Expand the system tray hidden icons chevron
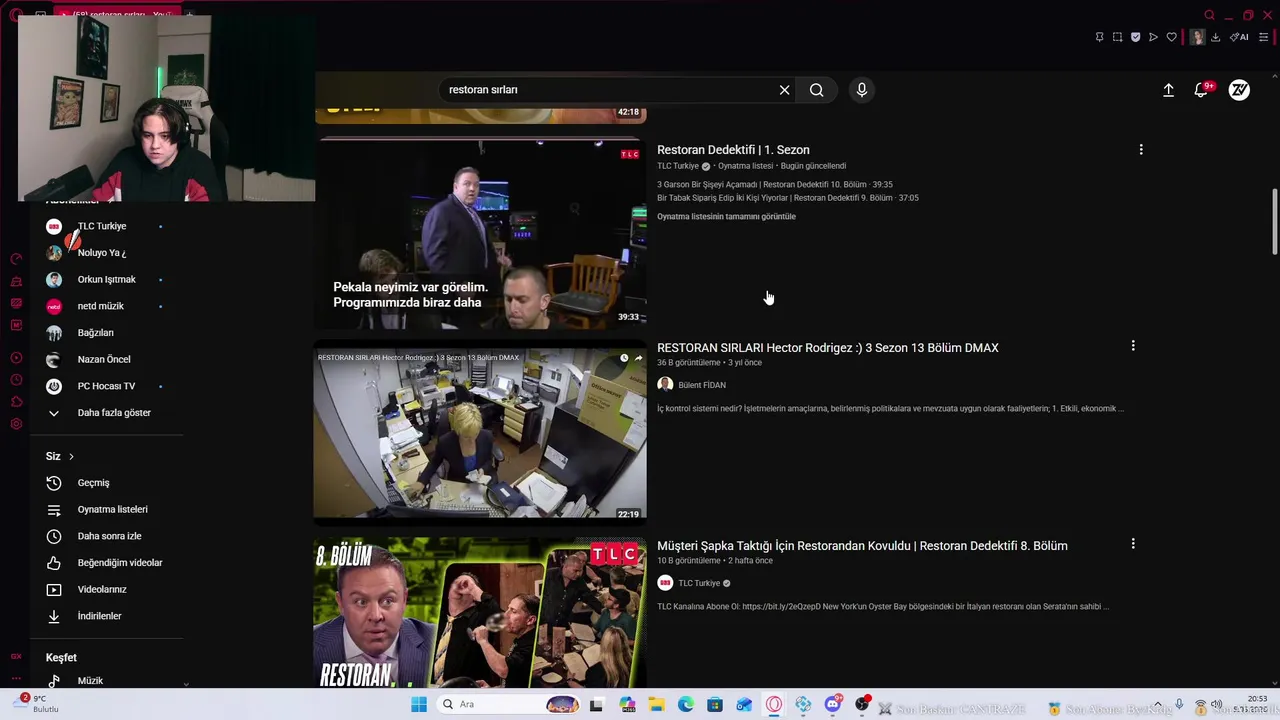 (1159, 705)
